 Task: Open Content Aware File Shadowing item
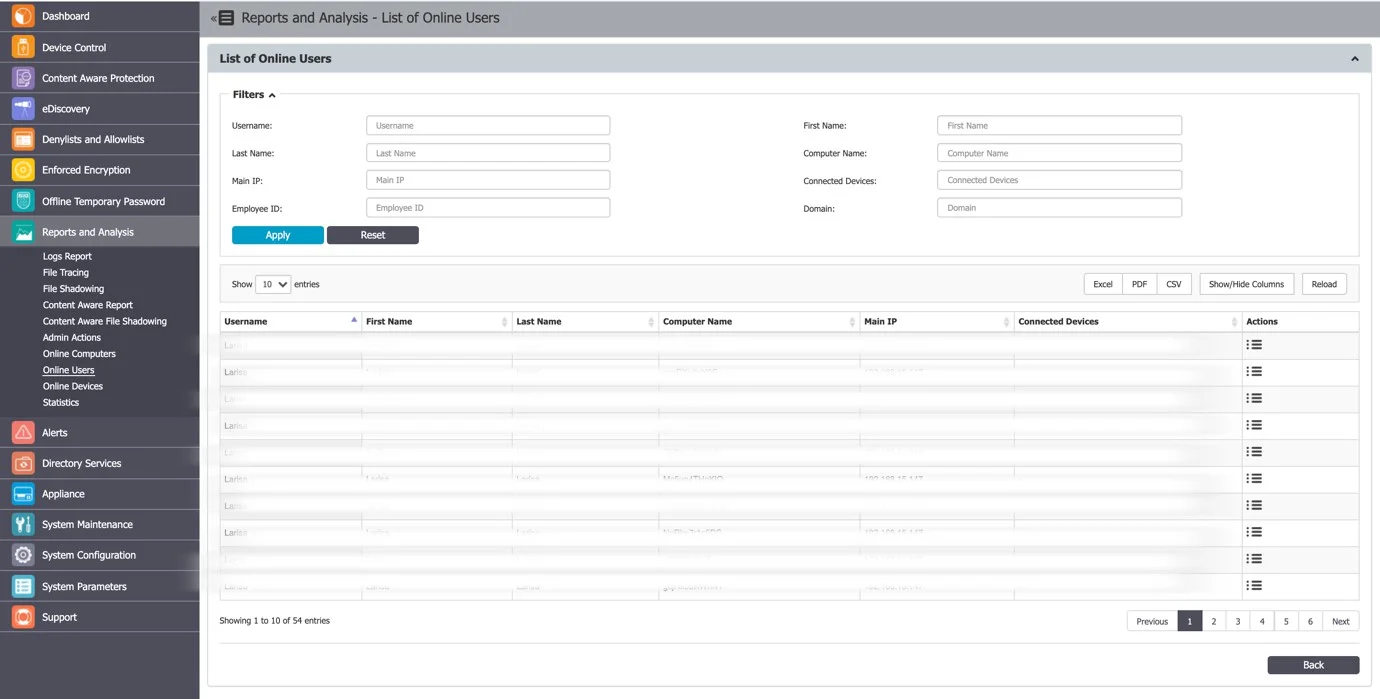(105, 321)
